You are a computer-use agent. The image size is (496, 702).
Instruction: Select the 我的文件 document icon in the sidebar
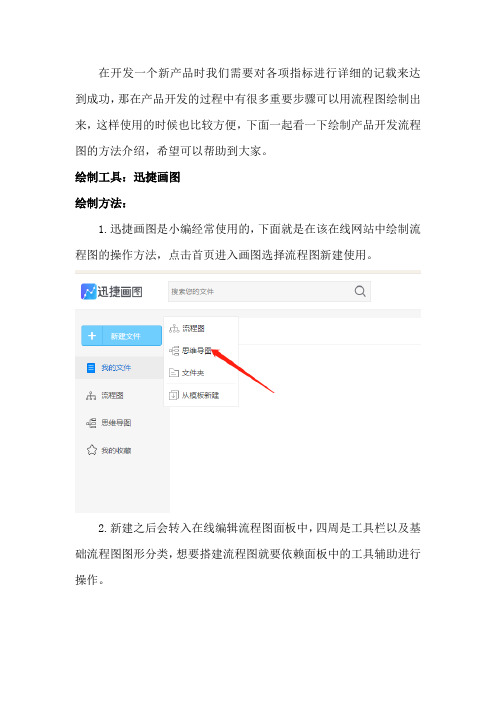pyautogui.click(x=91, y=368)
